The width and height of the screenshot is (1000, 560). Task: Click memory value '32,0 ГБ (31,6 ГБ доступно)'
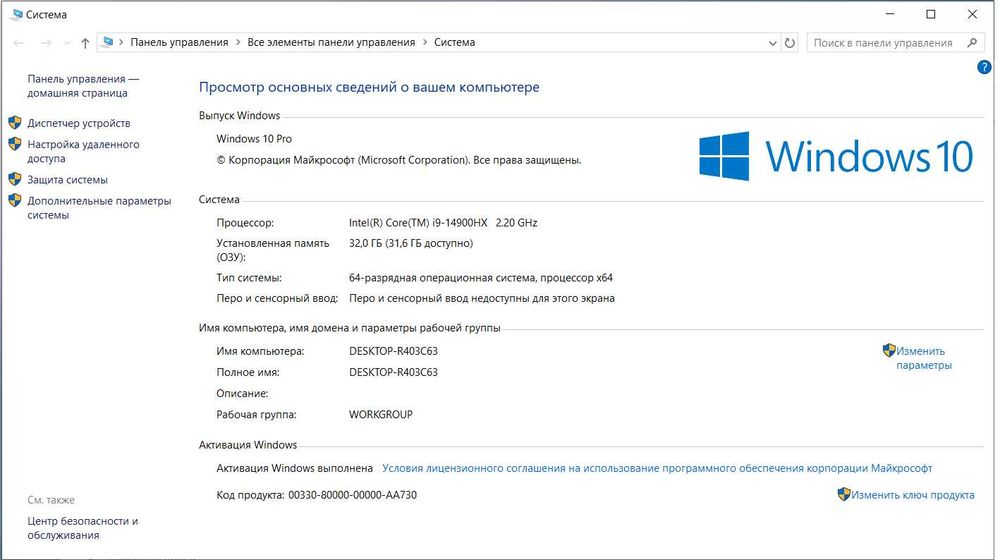[x=411, y=243]
